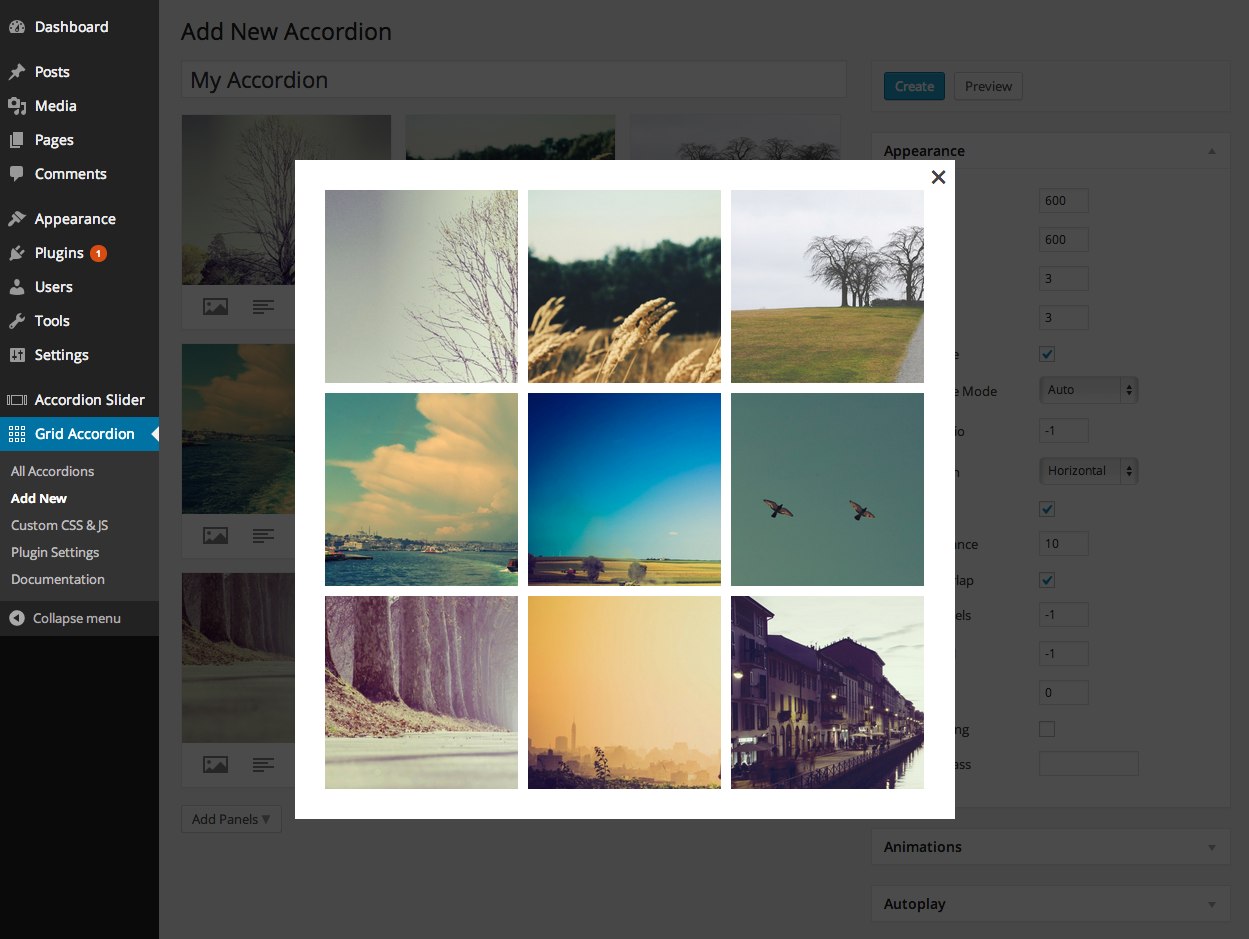The height and width of the screenshot is (939, 1249).
Task: Click the Tools wrench icon
Action: click(17, 321)
